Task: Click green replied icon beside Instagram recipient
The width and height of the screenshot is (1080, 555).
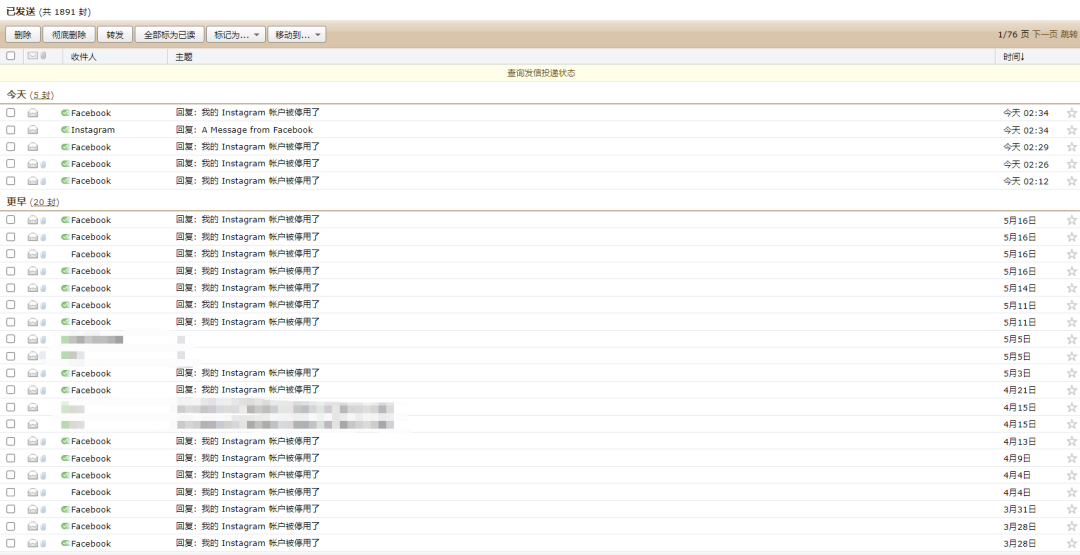Action: tap(65, 129)
